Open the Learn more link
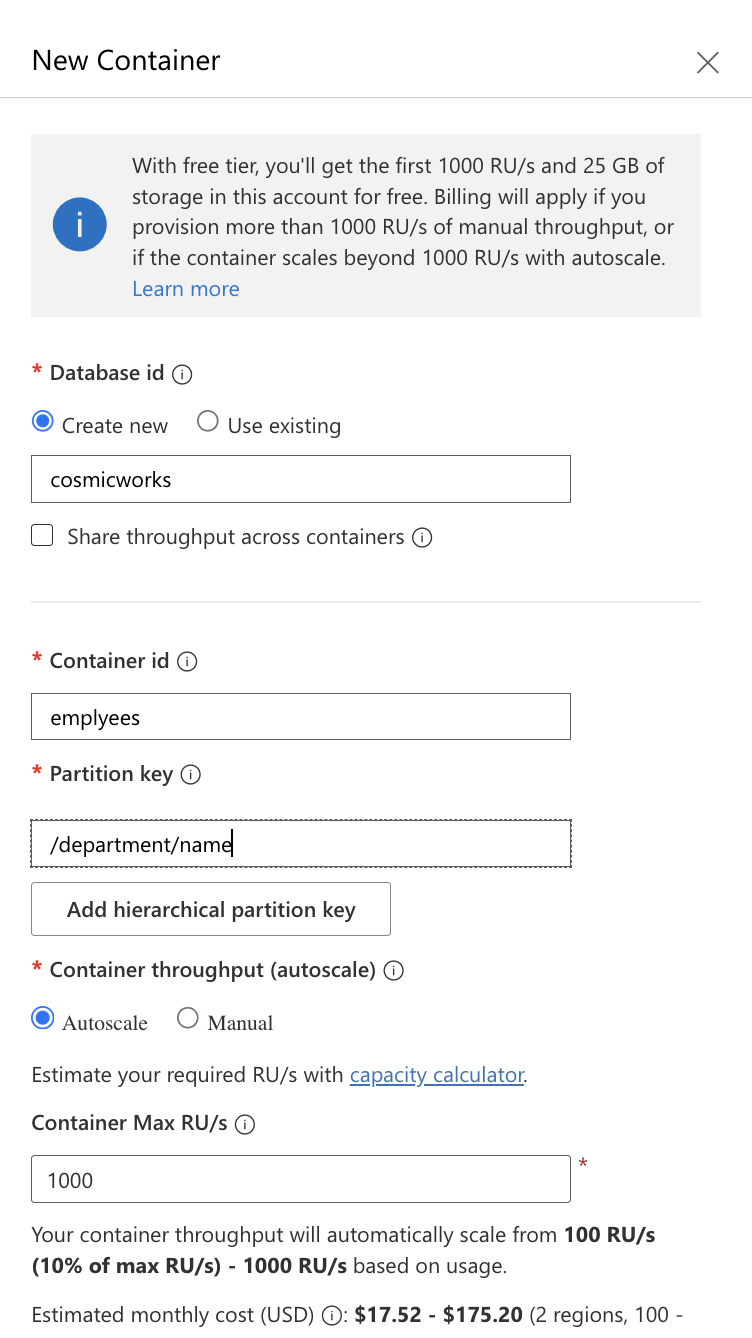Screen dimensions: 752x1338 pos(186,289)
